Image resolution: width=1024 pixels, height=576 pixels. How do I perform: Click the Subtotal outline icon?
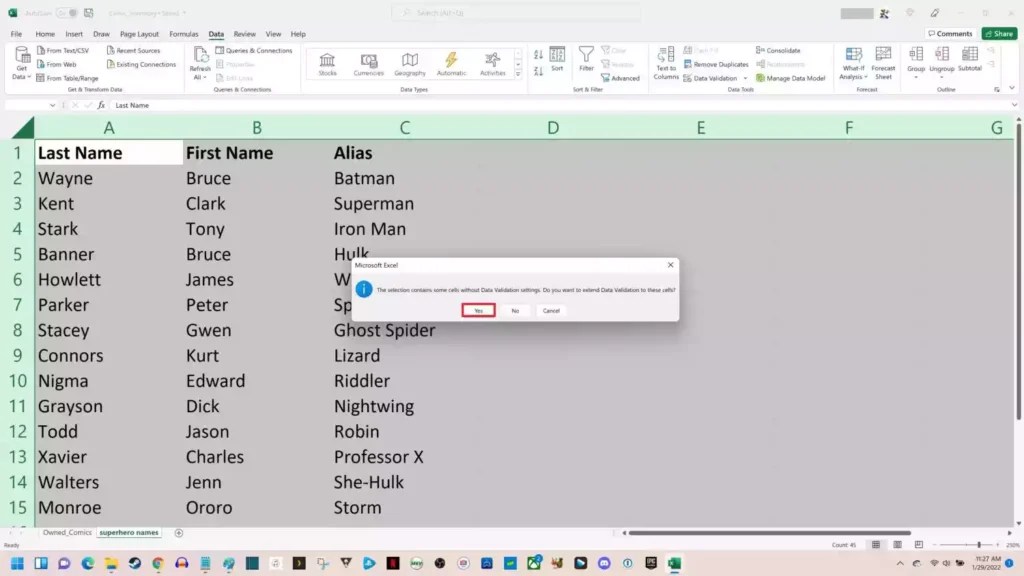click(971, 60)
